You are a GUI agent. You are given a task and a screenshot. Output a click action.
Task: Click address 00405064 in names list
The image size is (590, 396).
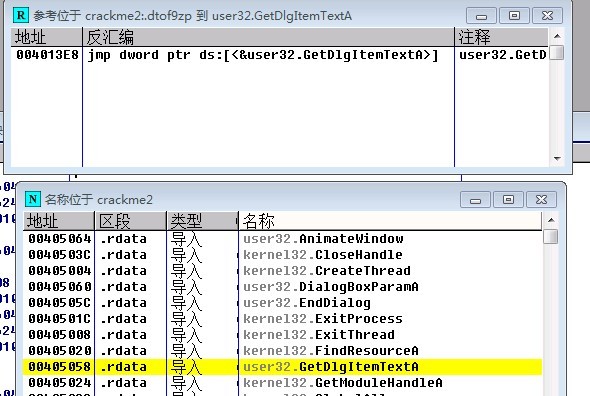tap(59, 239)
